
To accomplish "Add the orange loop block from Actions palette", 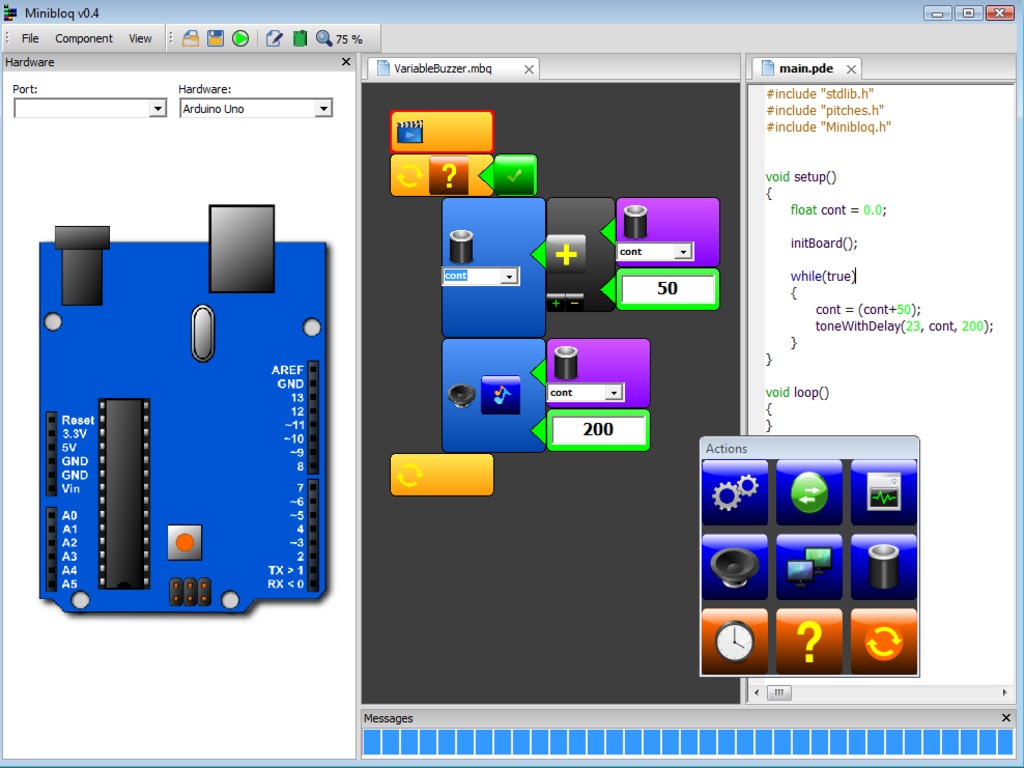I will click(x=884, y=641).
